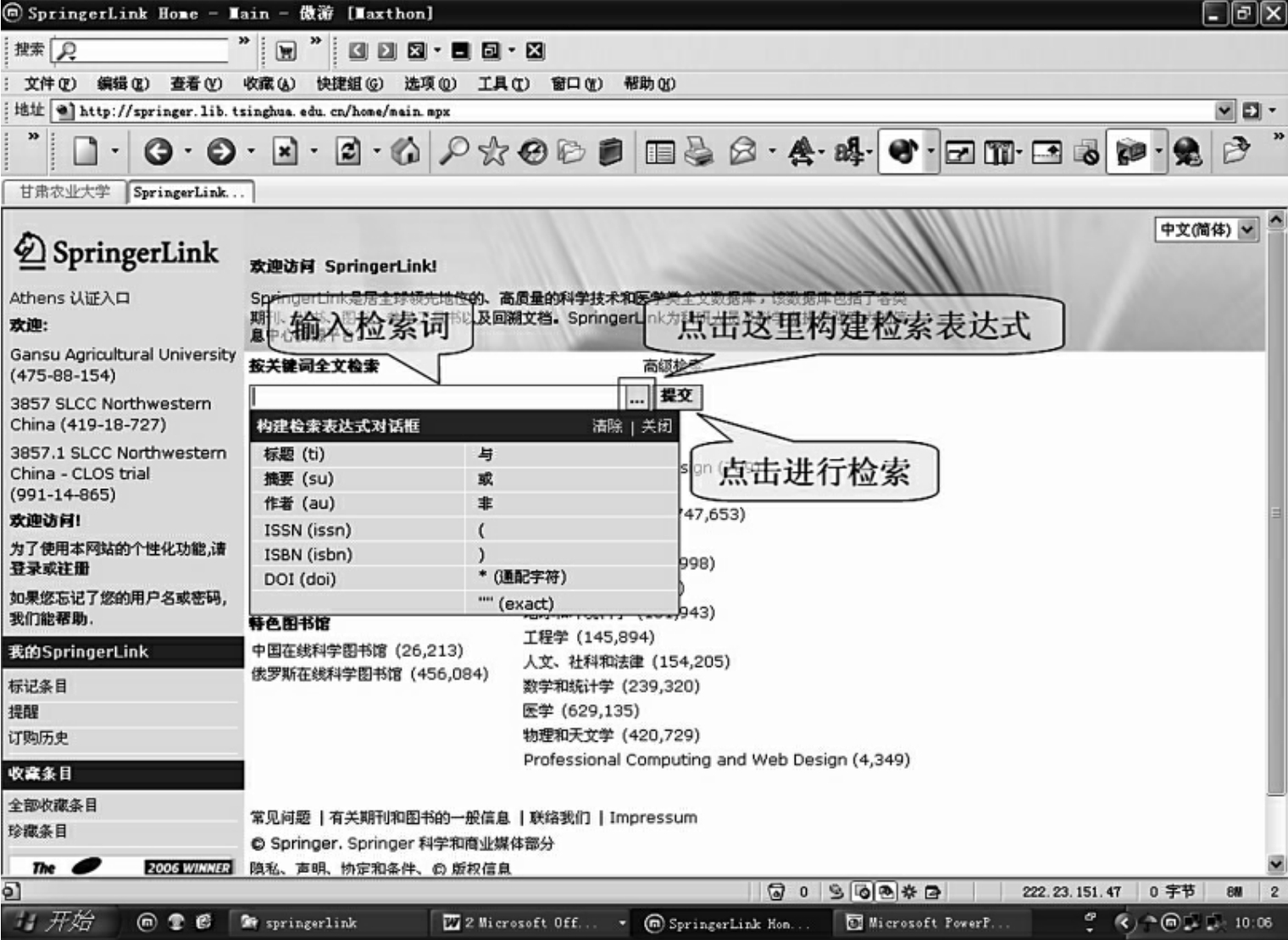
Task: Click the 订购历史 sidebar link
Action: pyautogui.click(x=38, y=738)
